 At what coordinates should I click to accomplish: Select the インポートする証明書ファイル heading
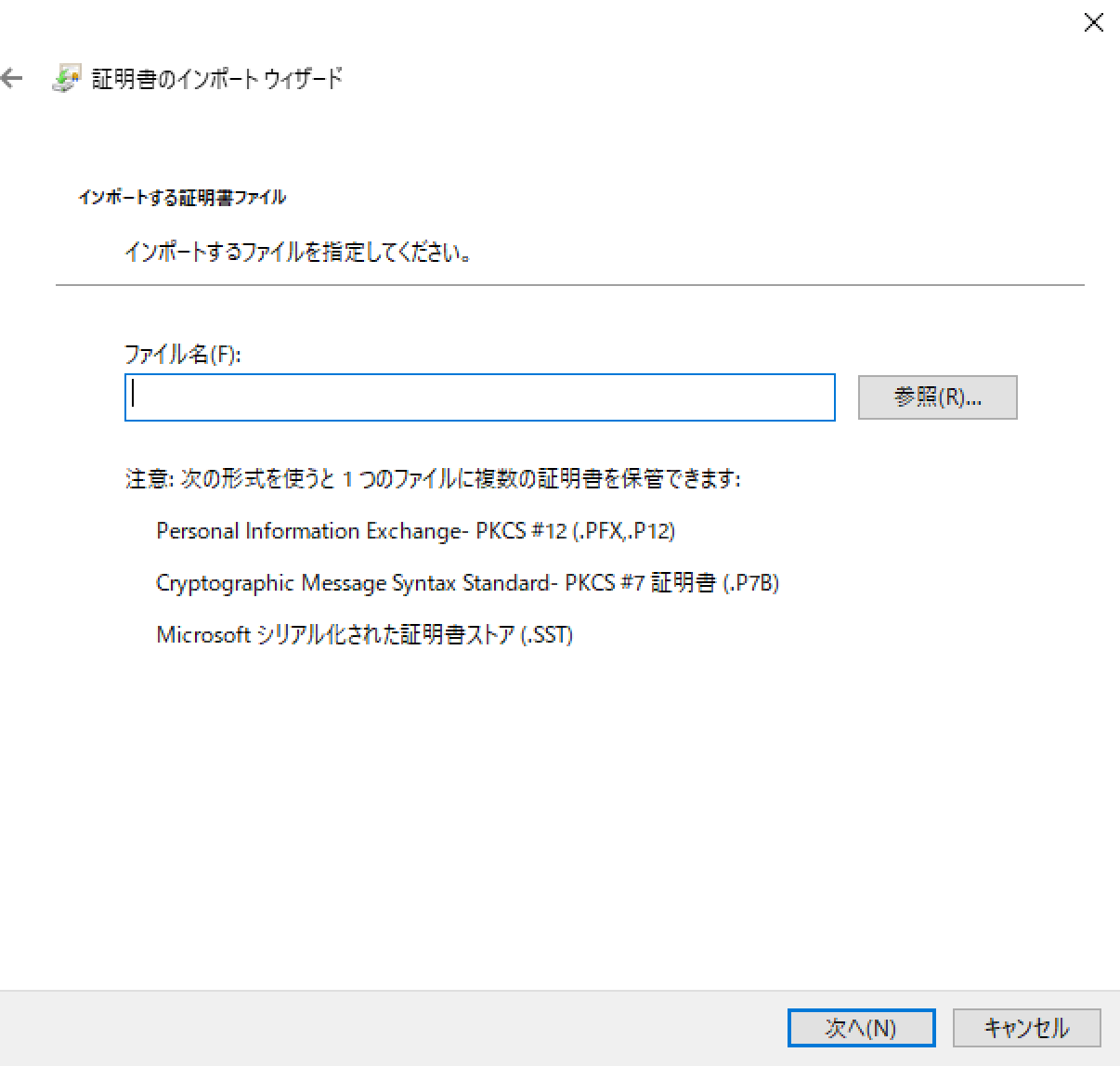tap(182, 198)
